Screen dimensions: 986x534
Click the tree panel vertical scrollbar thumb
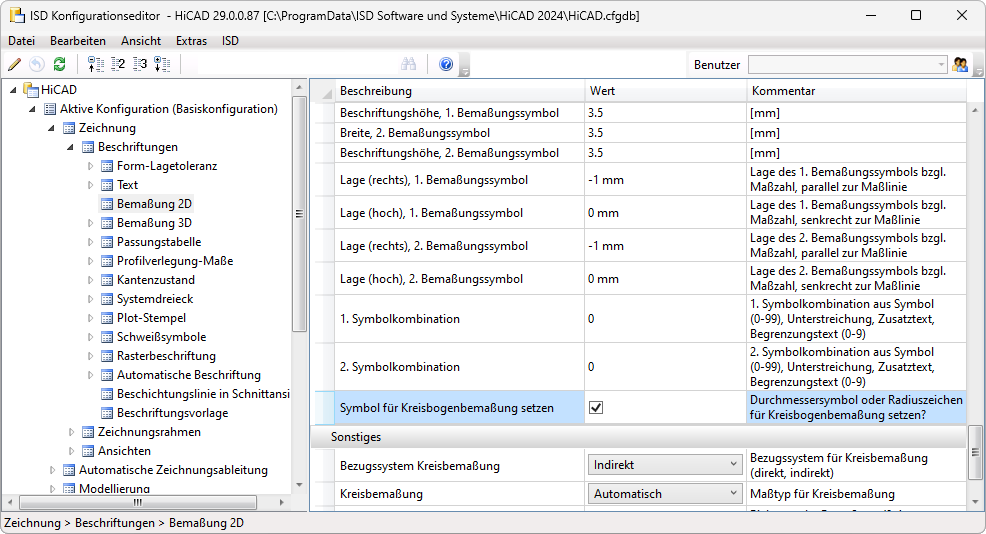click(x=299, y=214)
